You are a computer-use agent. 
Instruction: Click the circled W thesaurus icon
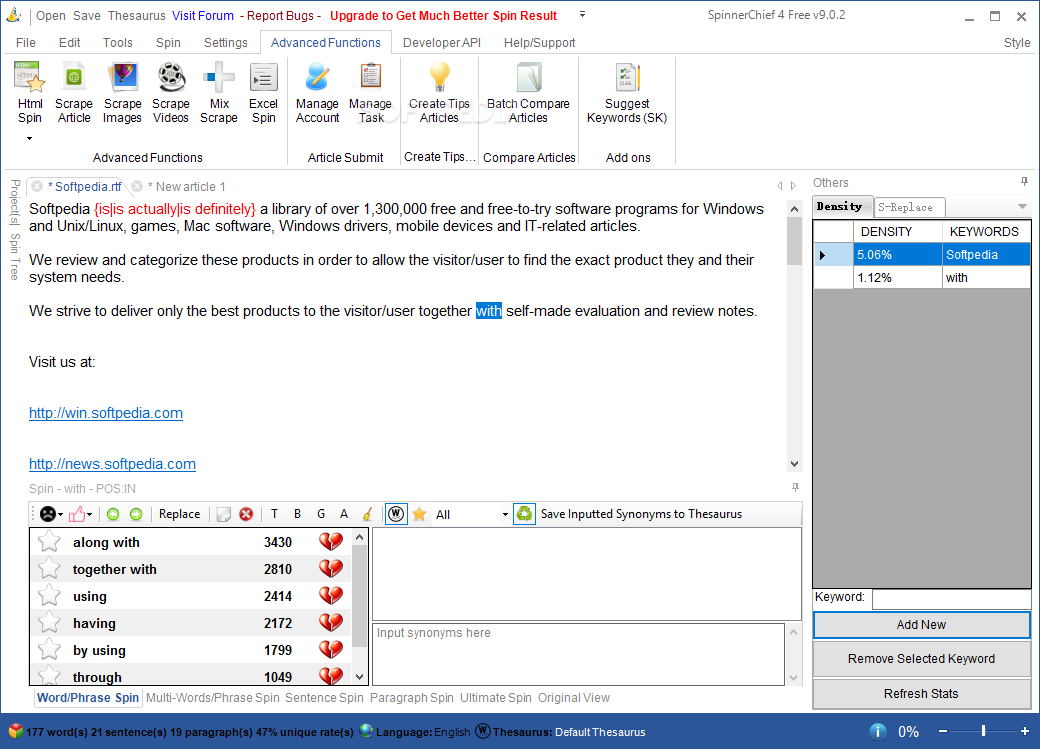tap(396, 514)
